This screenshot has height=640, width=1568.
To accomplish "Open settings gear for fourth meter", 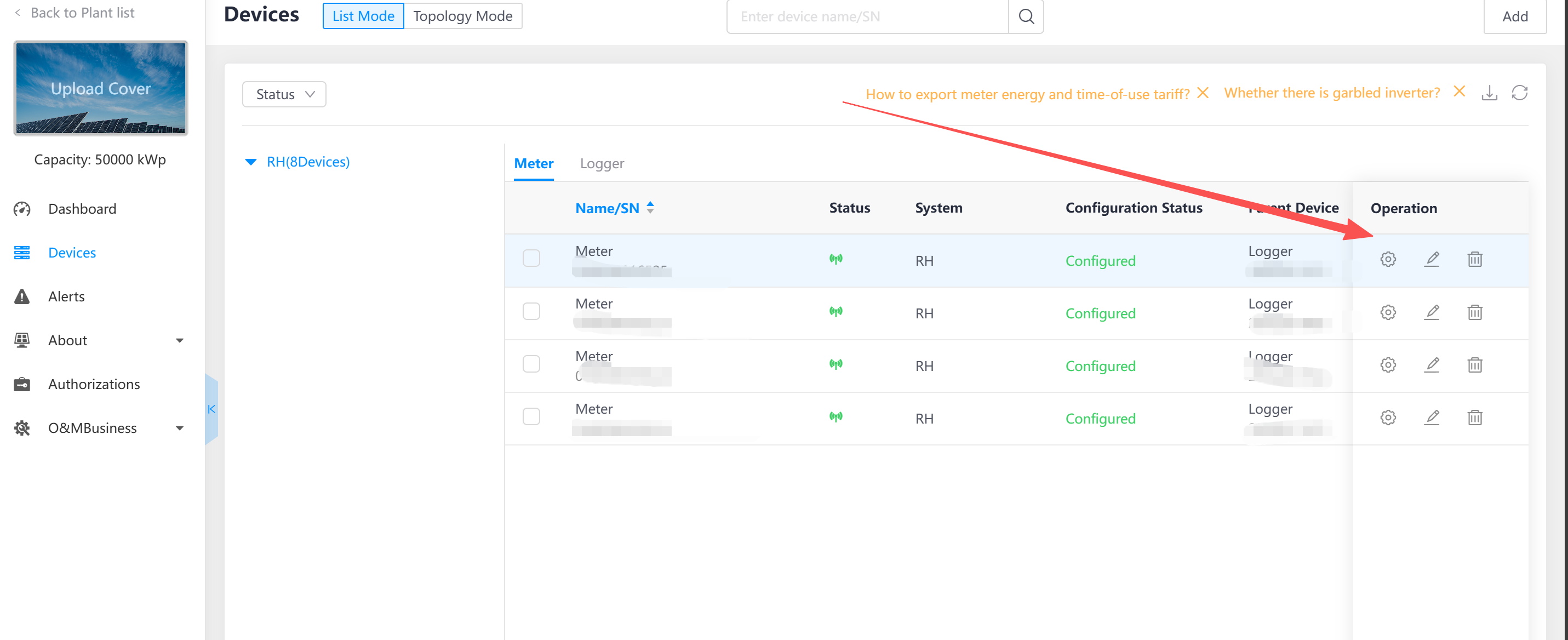I will pyautogui.click(x=1388, y=418).
